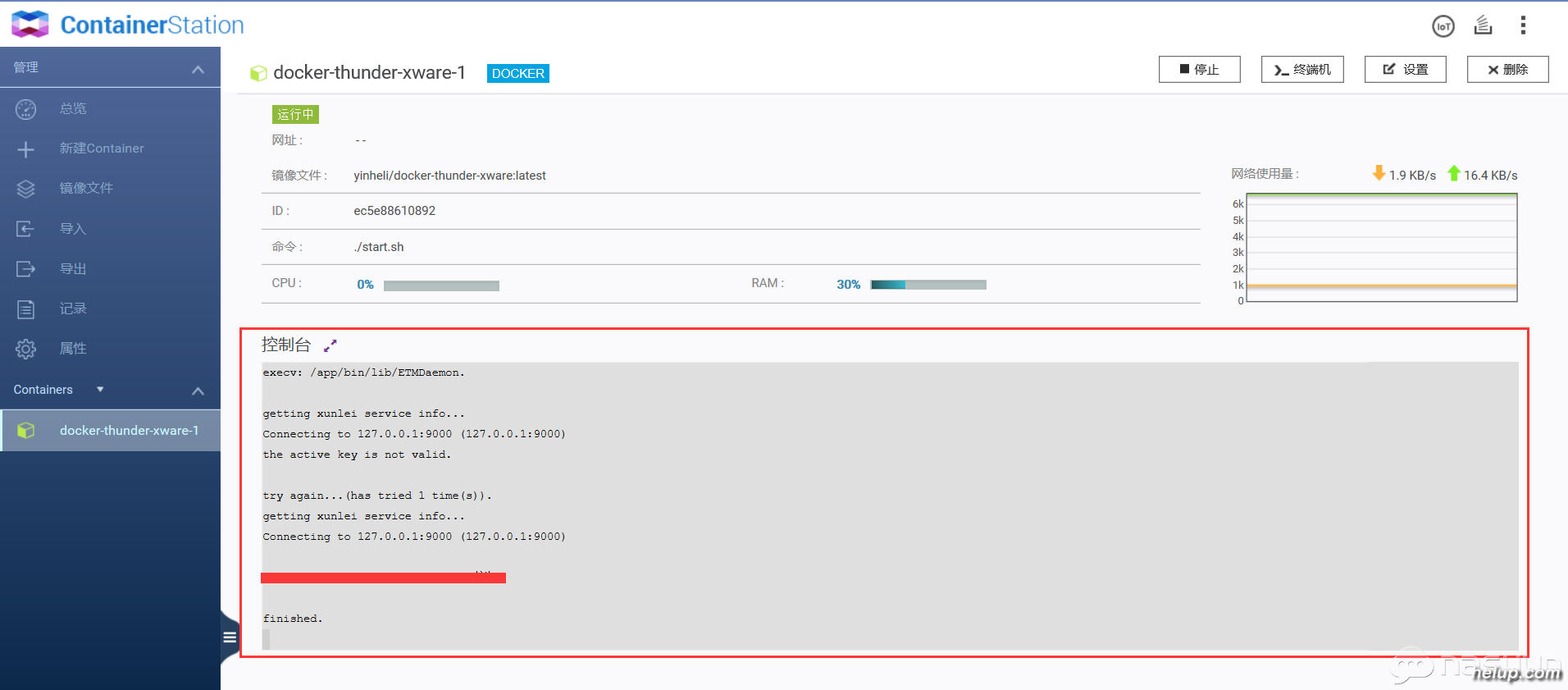Open 属性 menu item
The height and width of the screenshot is (690, 1568).
tap(73, 349)
